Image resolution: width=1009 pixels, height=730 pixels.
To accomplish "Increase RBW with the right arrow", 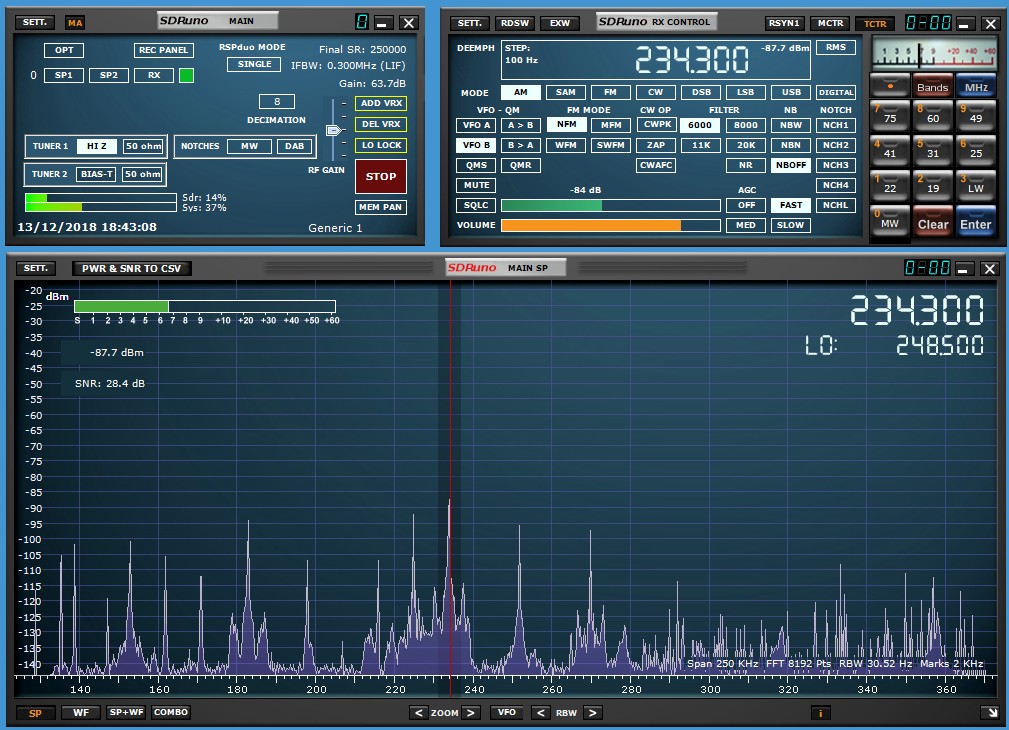I will (593, 713).
